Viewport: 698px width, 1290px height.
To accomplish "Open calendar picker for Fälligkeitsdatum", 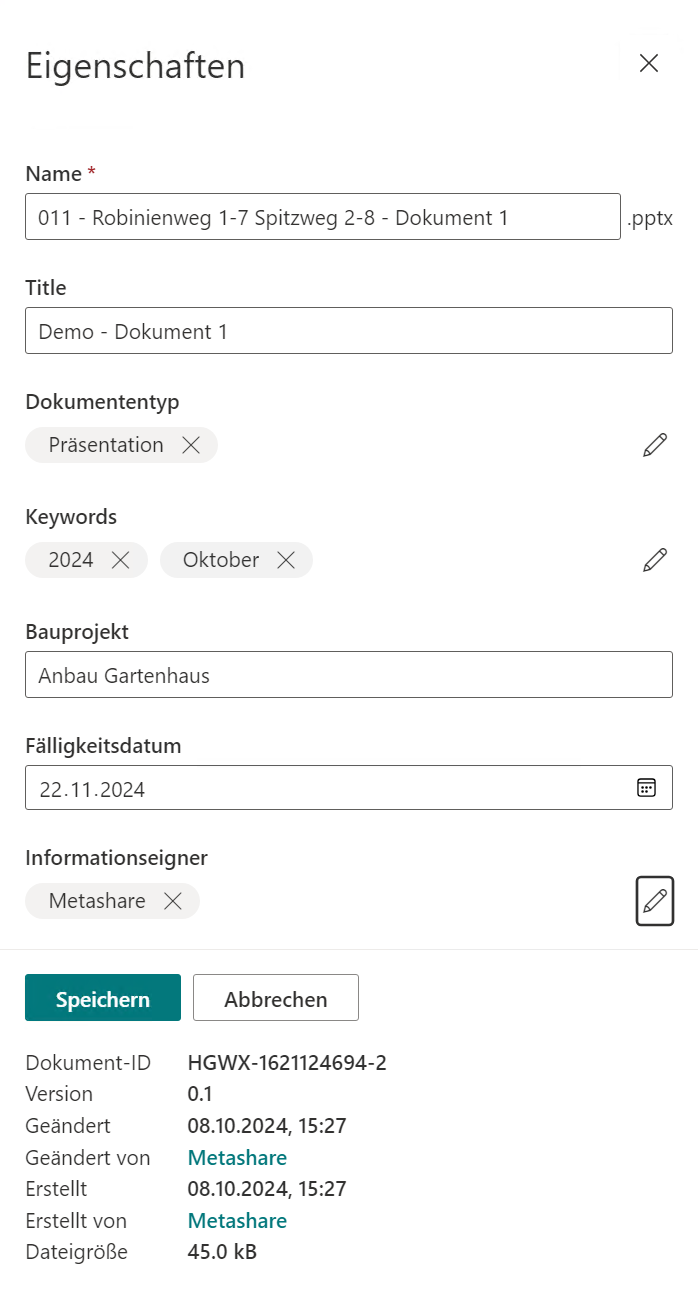I will tap(646, 788).
